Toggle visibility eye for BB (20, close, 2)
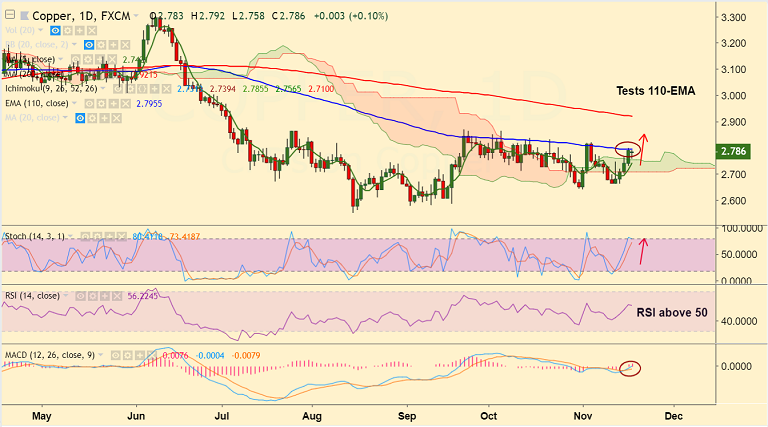768x427 pixels. 89,45
